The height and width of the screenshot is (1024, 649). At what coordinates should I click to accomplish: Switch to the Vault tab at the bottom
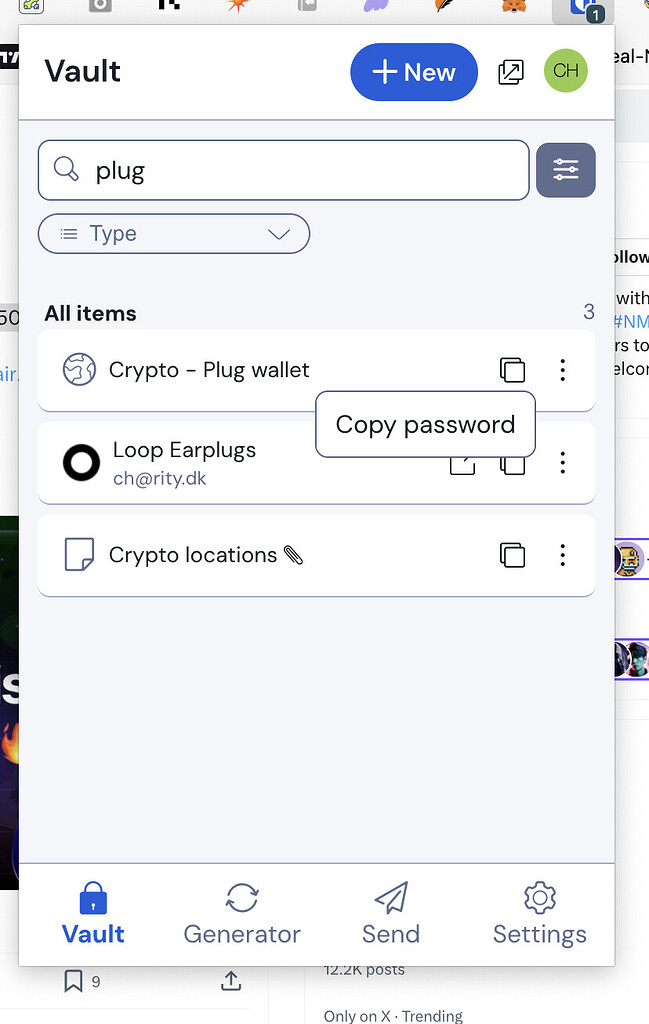click(93, 913)
